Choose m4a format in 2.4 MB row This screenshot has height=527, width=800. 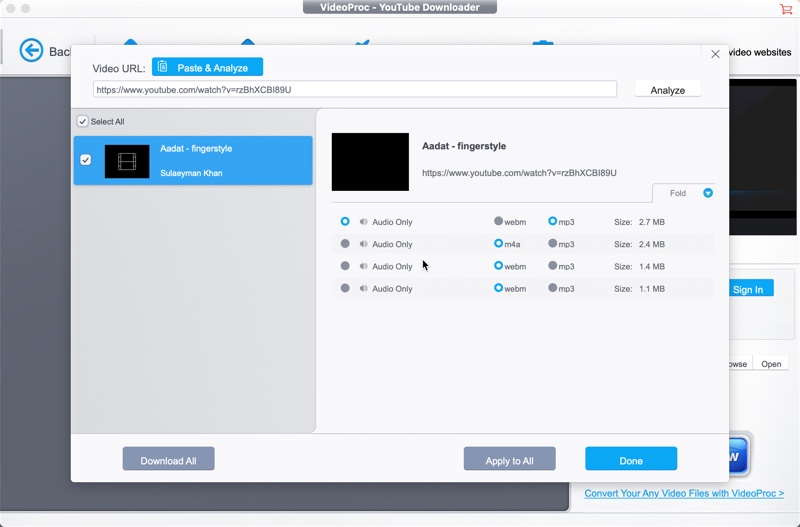click(498, 243)
